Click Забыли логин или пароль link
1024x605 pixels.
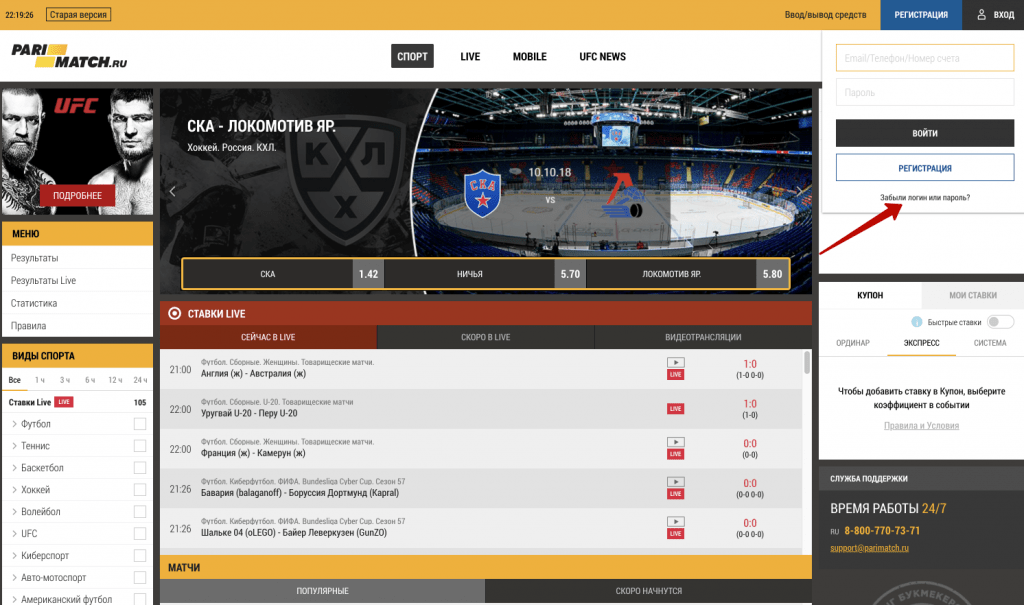pos(925,197)
